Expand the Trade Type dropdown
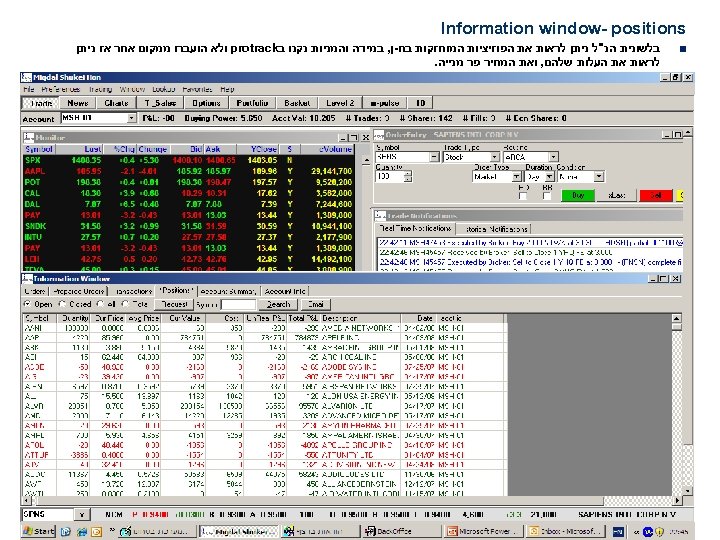This screenshot has height=540, width=720. click(495, 157)
